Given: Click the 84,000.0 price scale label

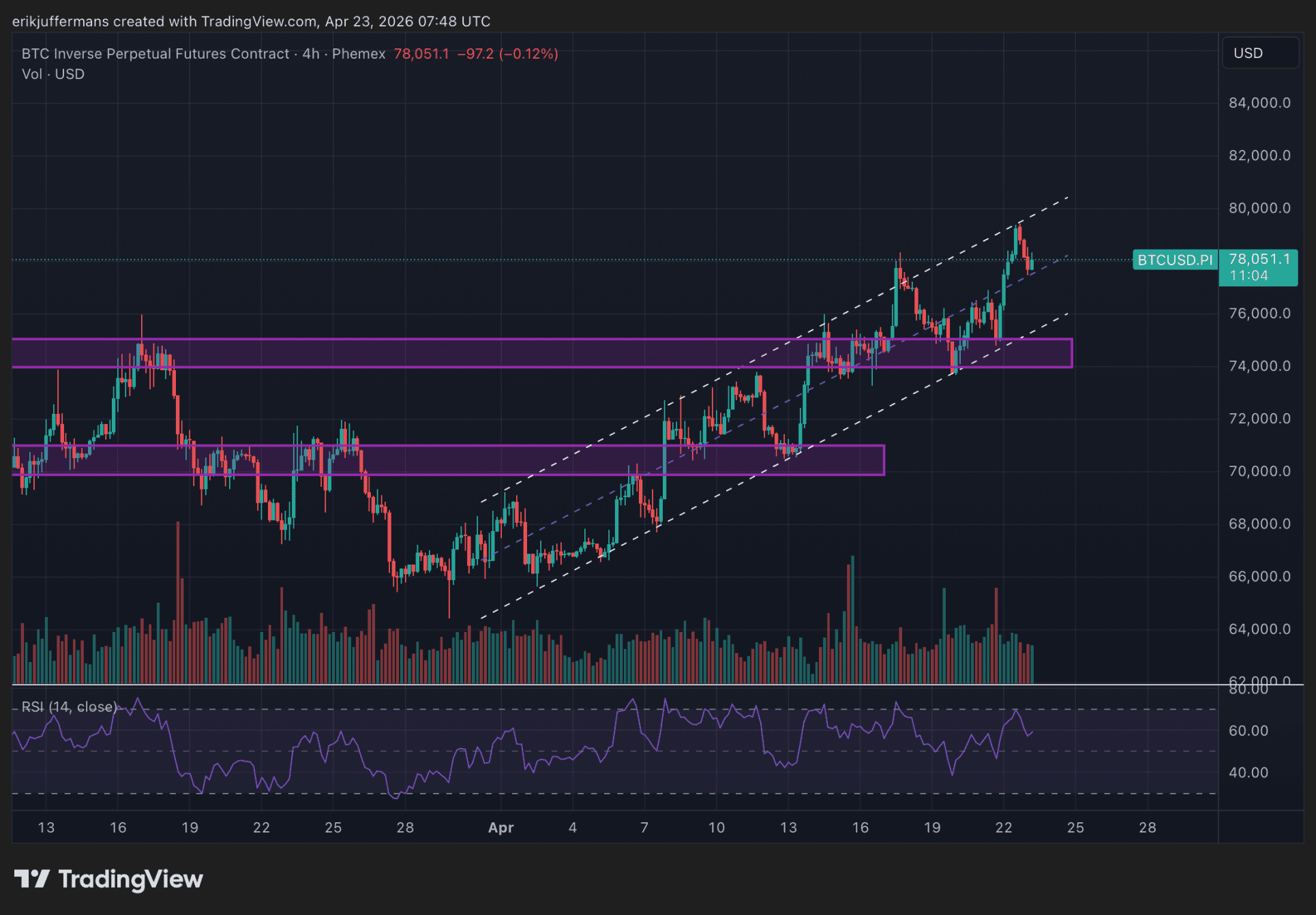Looking at the screenshot, I should tap(1259, 103).
